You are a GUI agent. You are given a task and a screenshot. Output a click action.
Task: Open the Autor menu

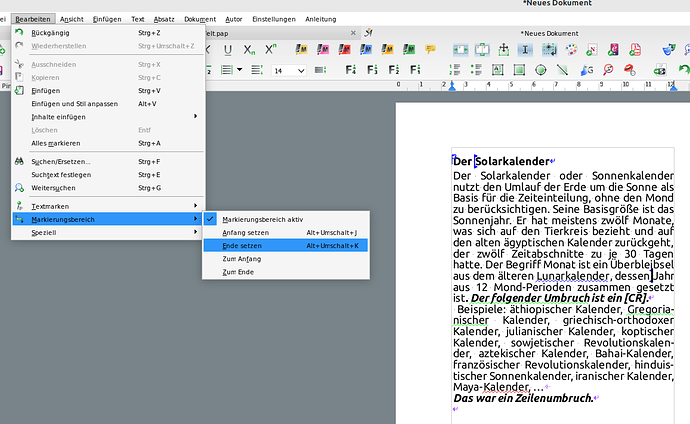pos(234,19)
